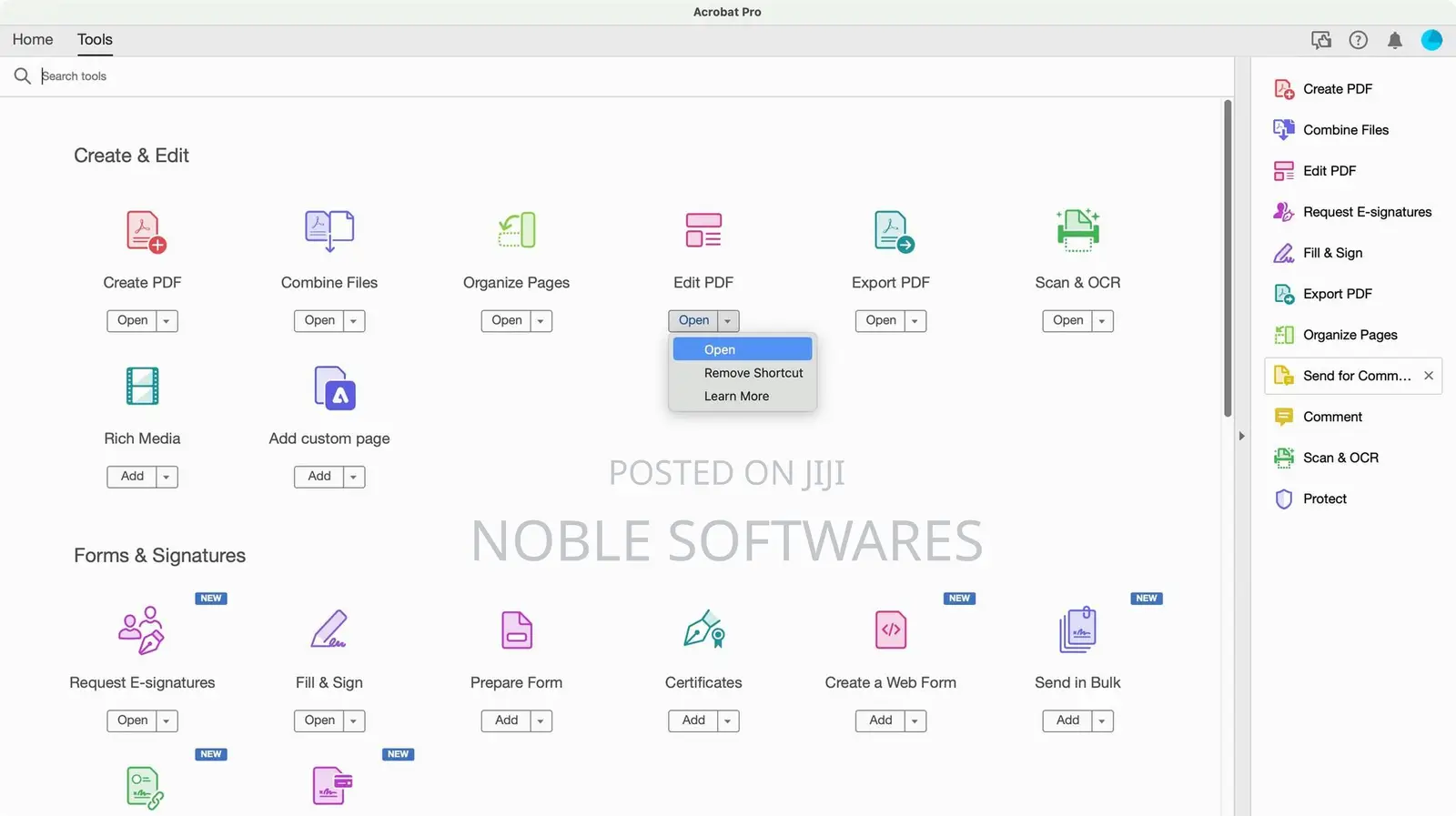Click the Organize Pages tool icon in grid
Viewport: 1456px width, 816px height.
[517, 230]
